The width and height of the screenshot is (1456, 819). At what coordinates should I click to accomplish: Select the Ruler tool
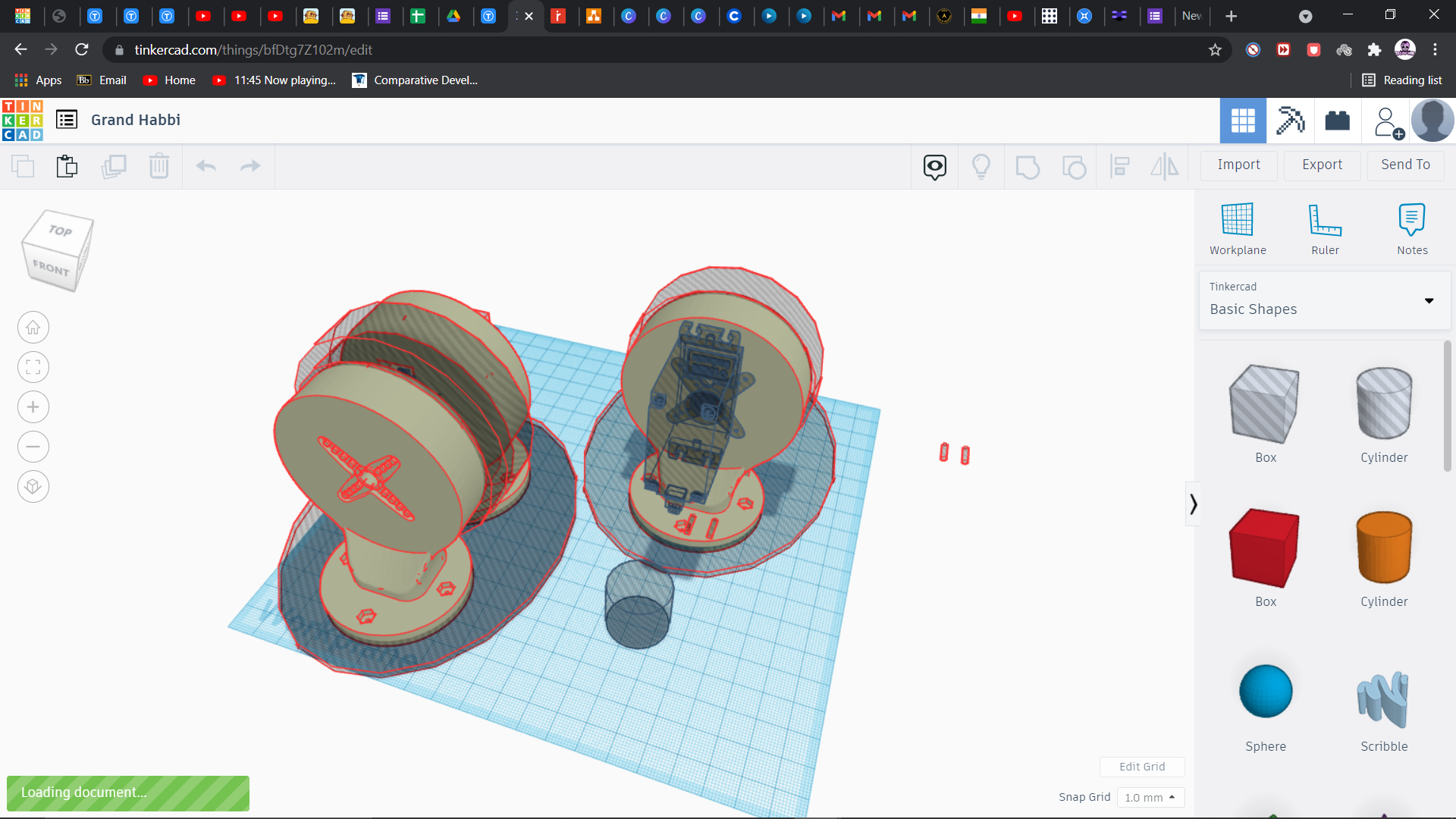(x=1324, y=221)
